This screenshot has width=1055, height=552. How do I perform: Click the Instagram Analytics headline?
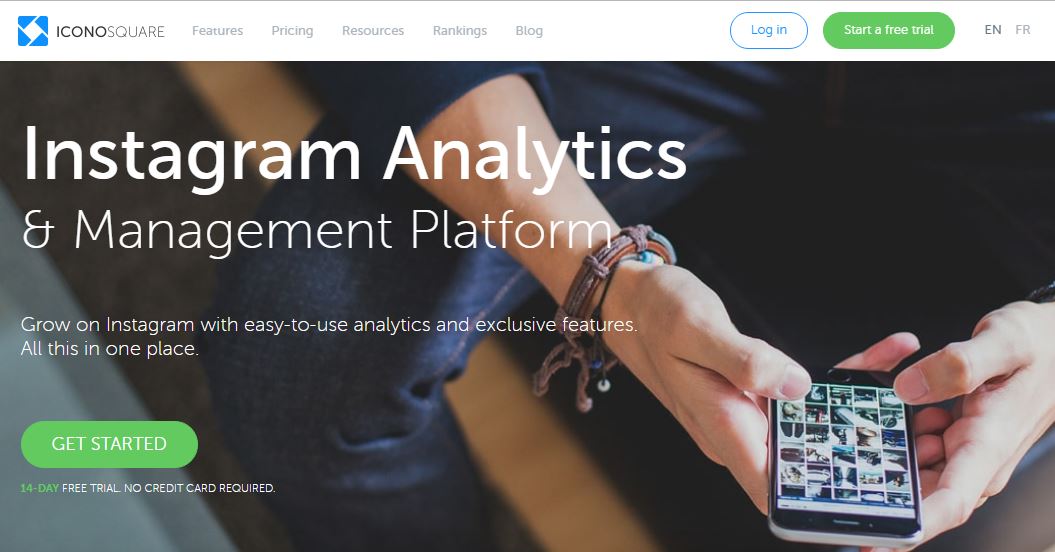point(355,156)
